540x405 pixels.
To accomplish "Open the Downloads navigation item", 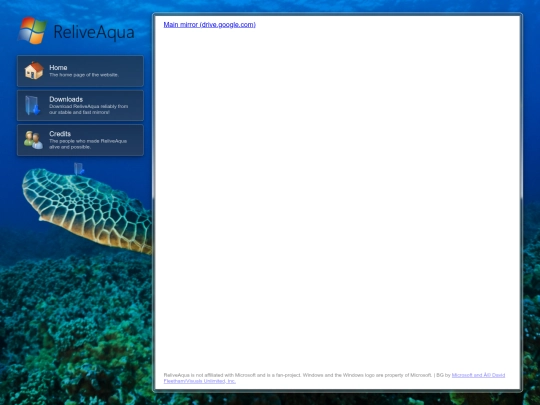I will click(80, 105).
